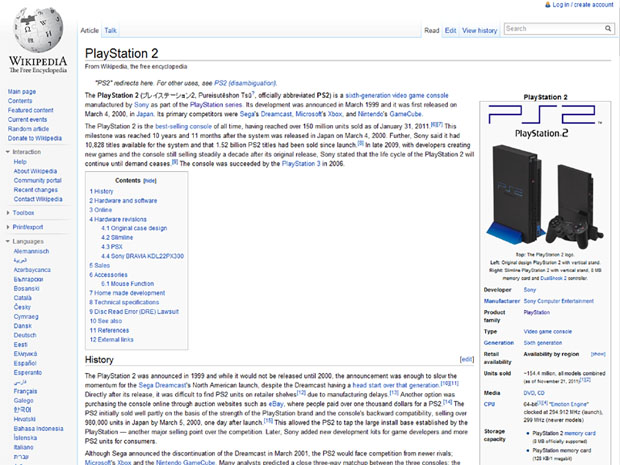Open the Emotion Engine CPU link

tap(569, 404)
